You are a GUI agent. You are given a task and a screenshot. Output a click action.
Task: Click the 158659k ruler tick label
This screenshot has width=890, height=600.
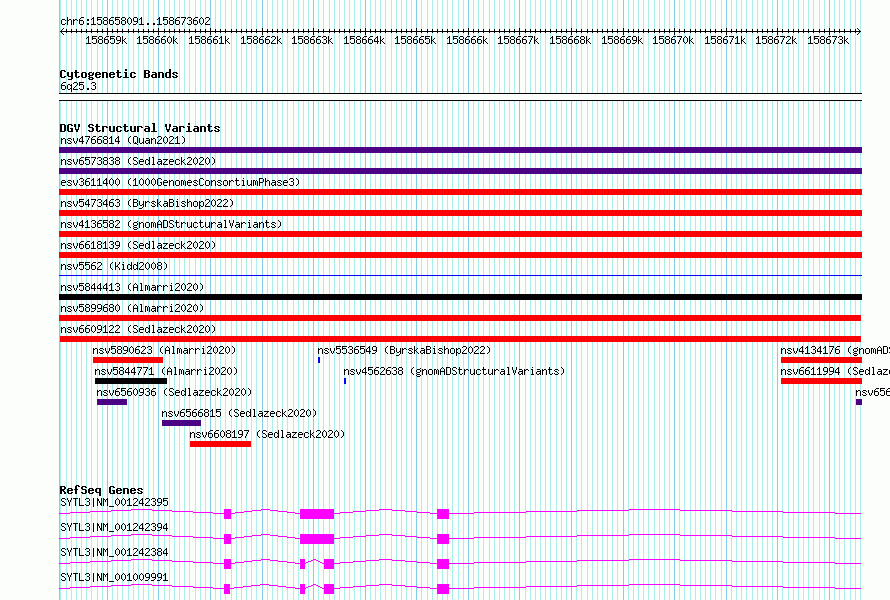click(106, 40)
